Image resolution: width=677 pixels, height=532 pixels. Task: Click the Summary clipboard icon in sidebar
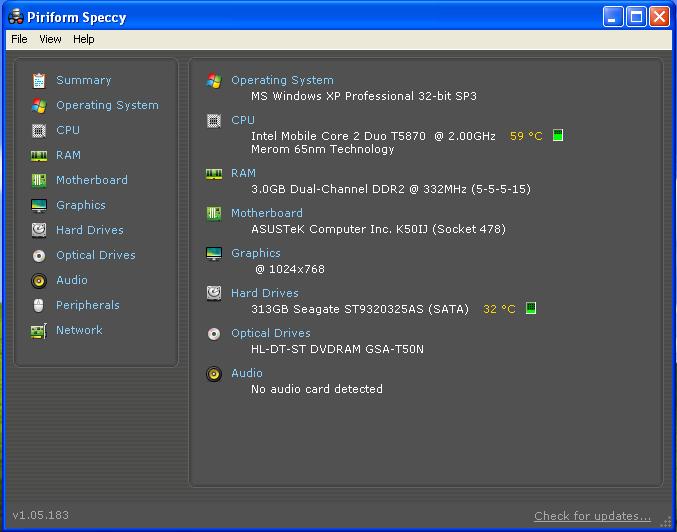39,81
